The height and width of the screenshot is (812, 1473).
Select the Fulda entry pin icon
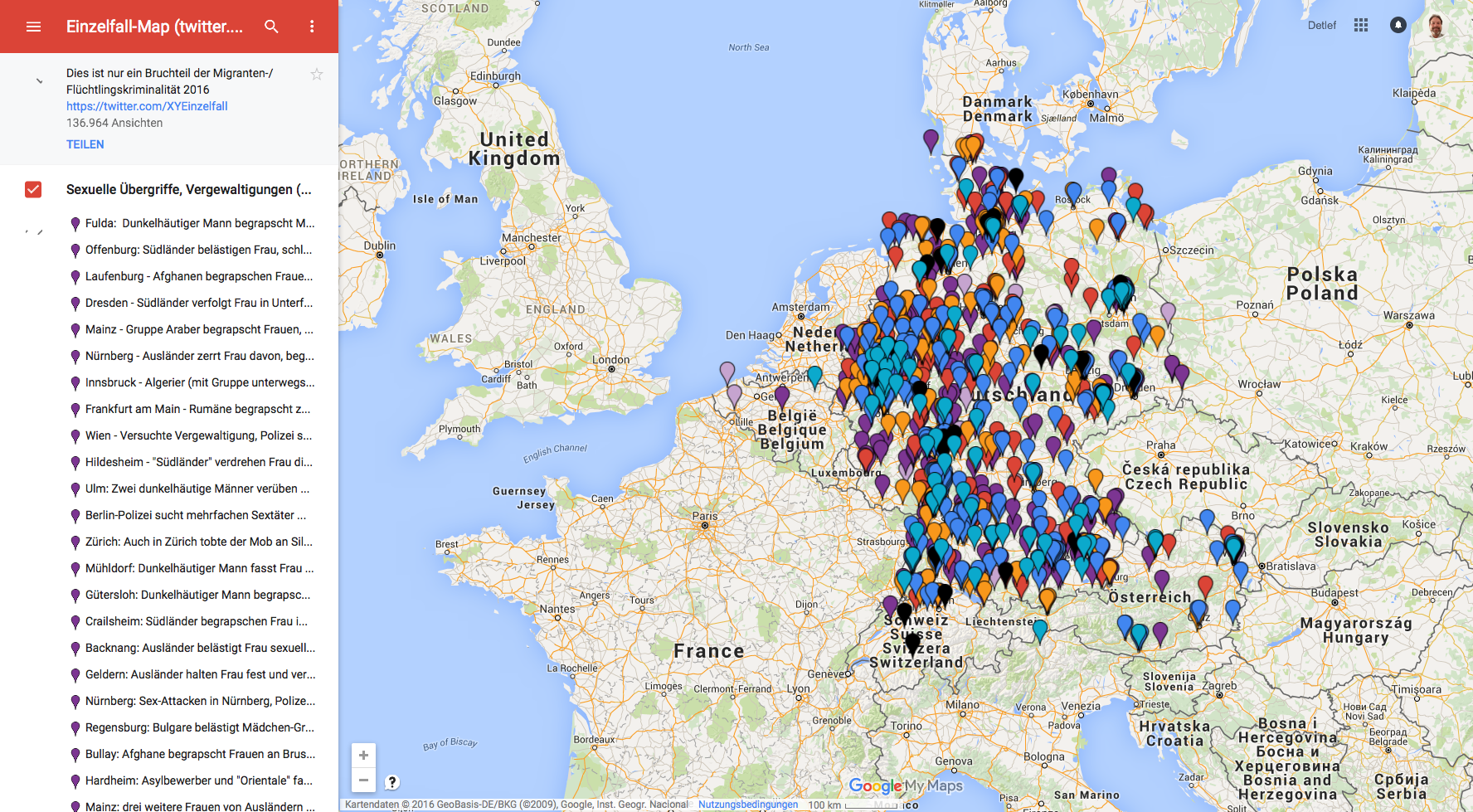[75, 224]
